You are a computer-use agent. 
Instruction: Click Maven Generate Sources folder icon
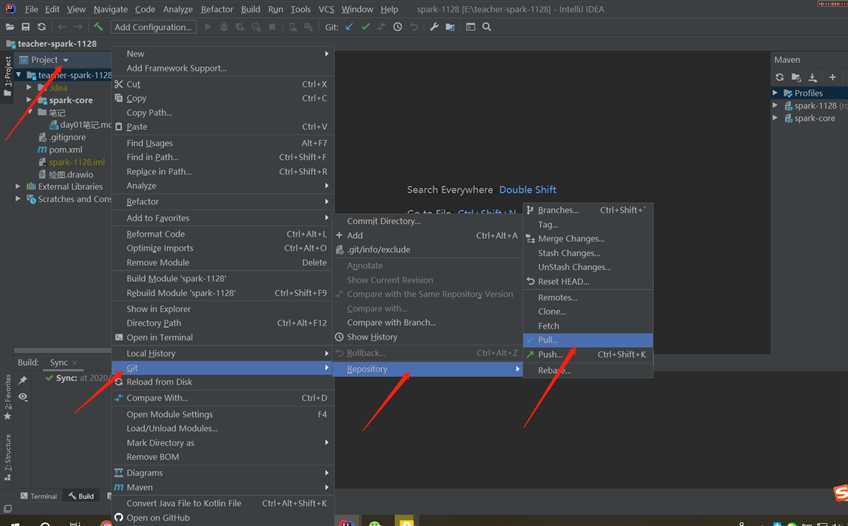tap(796, 77)
